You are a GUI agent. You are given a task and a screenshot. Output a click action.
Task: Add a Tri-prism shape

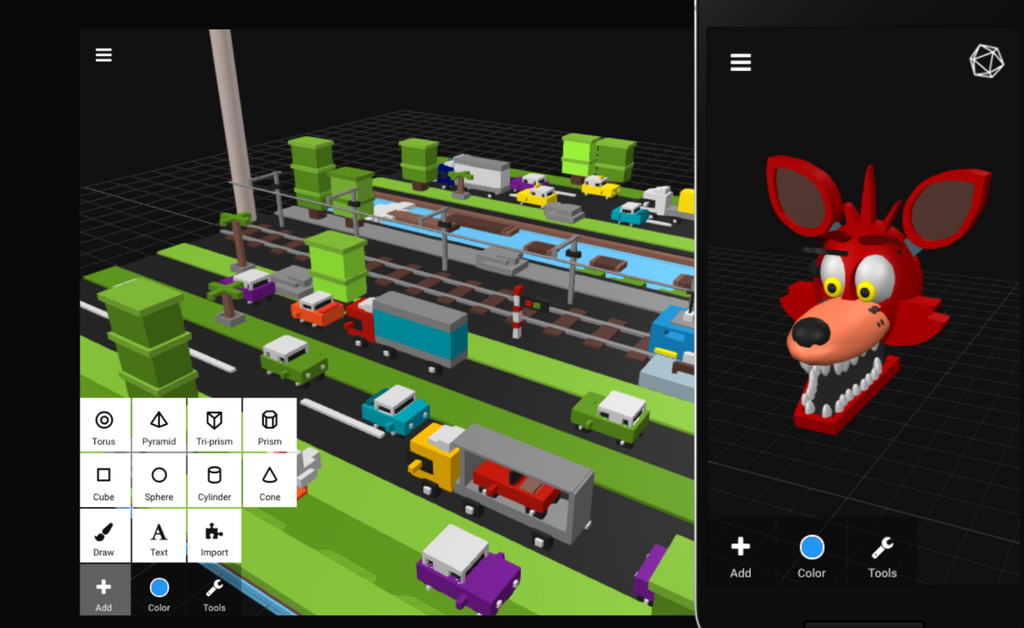(214, 426)
